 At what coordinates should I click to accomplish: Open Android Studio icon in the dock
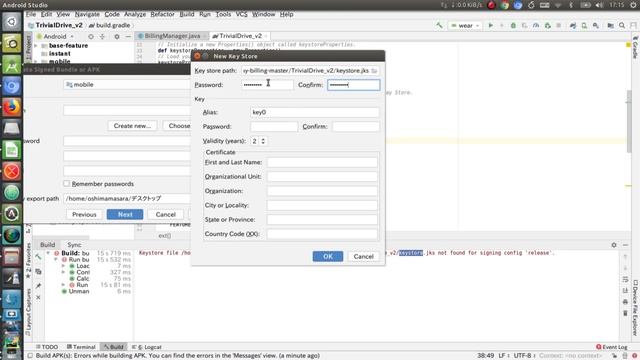tap(11, 65)
